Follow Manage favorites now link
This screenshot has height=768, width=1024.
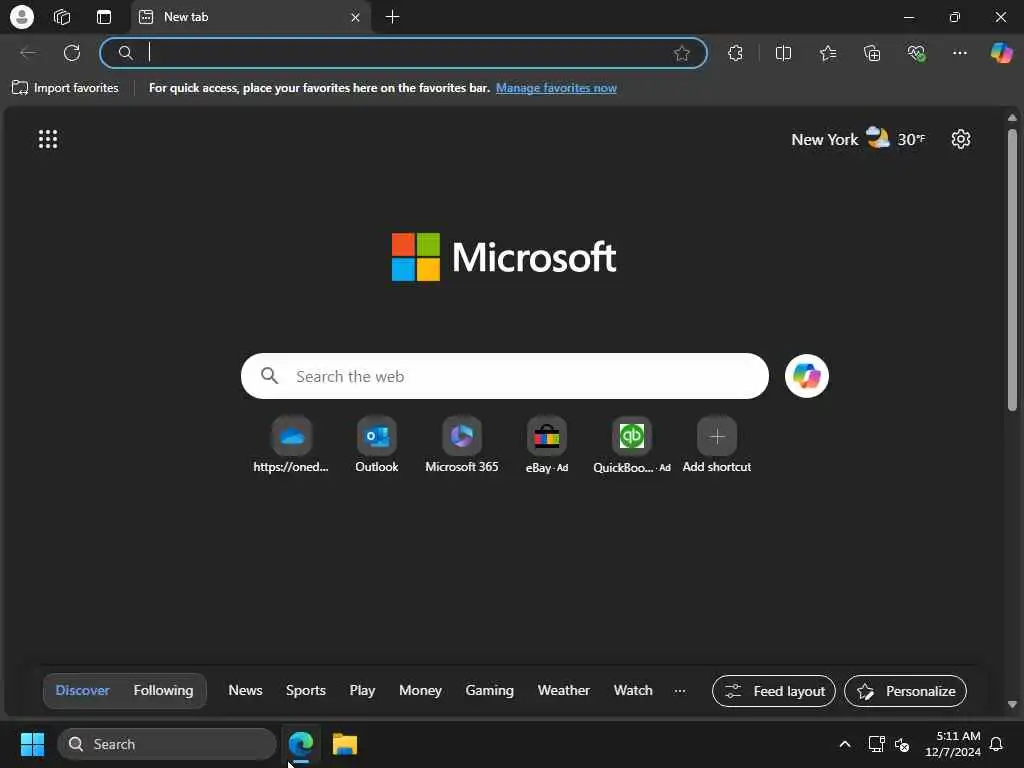[x=556, y=88]
